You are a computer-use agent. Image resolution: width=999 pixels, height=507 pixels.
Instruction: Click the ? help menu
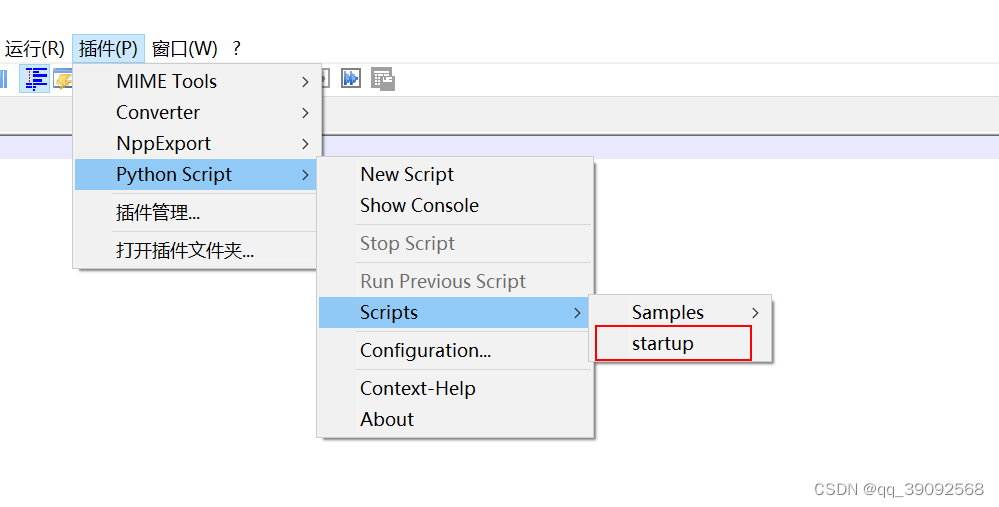(x=236, y=48)
